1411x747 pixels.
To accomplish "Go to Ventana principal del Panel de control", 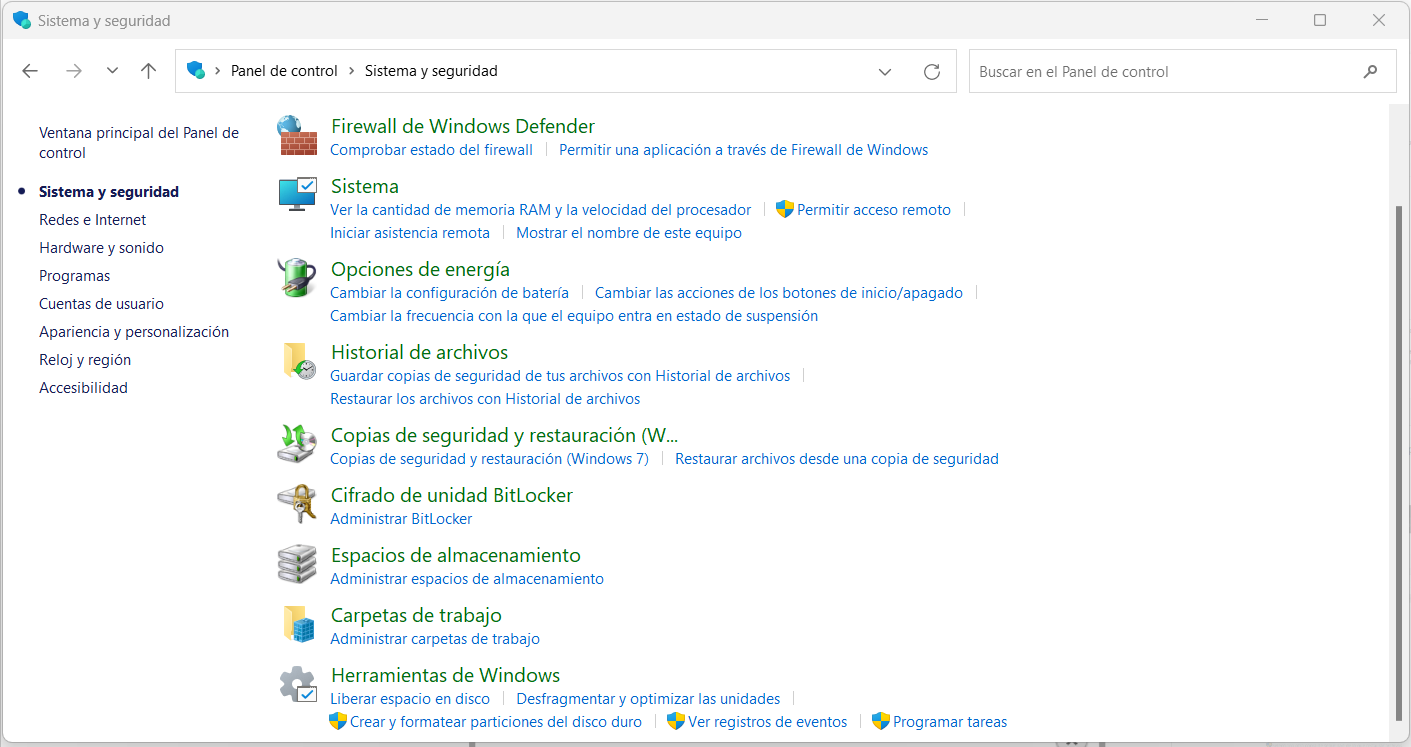I will (139, 142).
